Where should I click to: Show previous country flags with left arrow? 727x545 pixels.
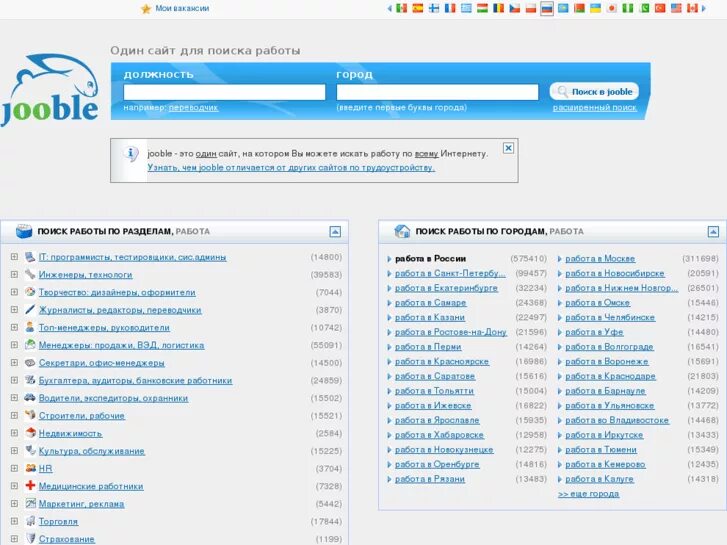[389, 8]
